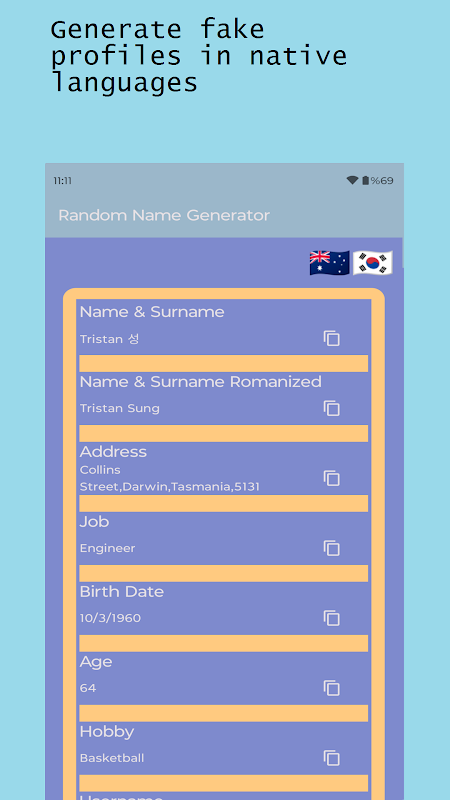
Task: Copy the Hobby value Basketball
Action: click(x=331, y=758)
